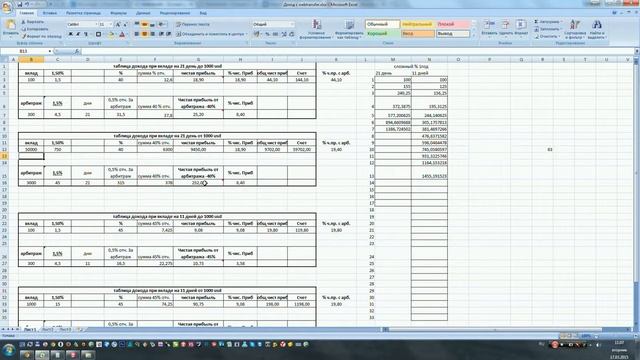Open text orientation options
640x360 pixels.
coord(162,24)
